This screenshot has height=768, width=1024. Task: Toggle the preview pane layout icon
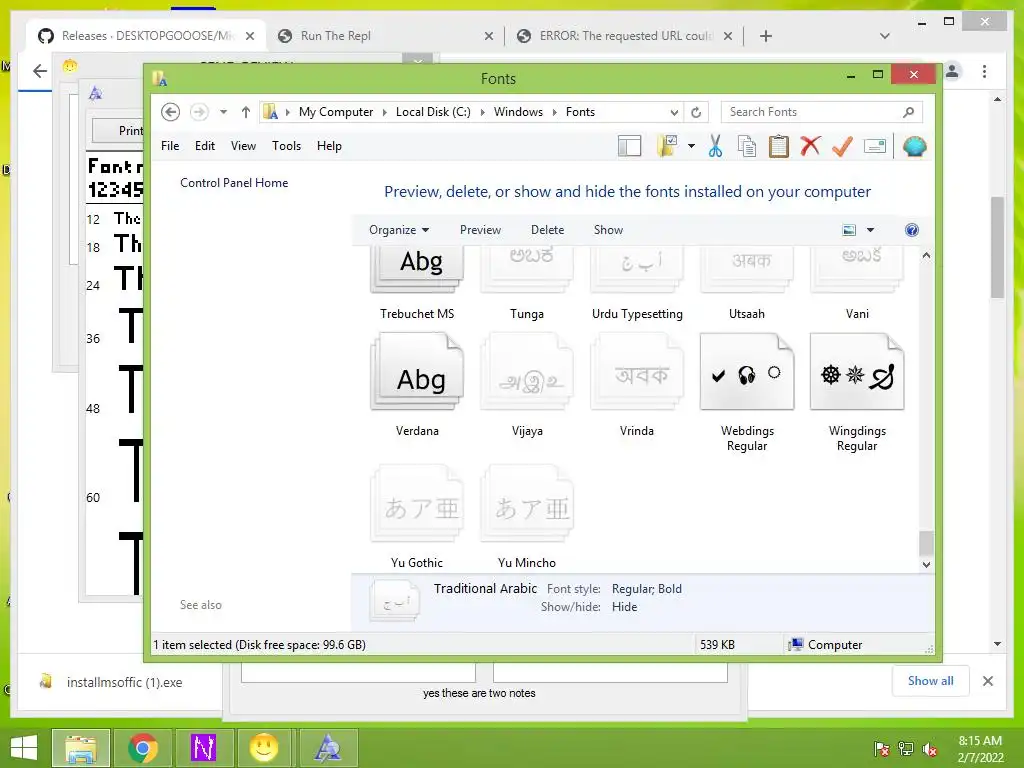630,146
